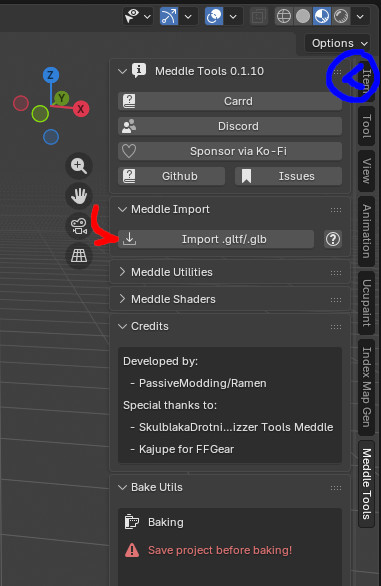Screen dimensions: 381x586
Task: Click the negative Y green gizmo circle
Action: [x=40, y=114]
